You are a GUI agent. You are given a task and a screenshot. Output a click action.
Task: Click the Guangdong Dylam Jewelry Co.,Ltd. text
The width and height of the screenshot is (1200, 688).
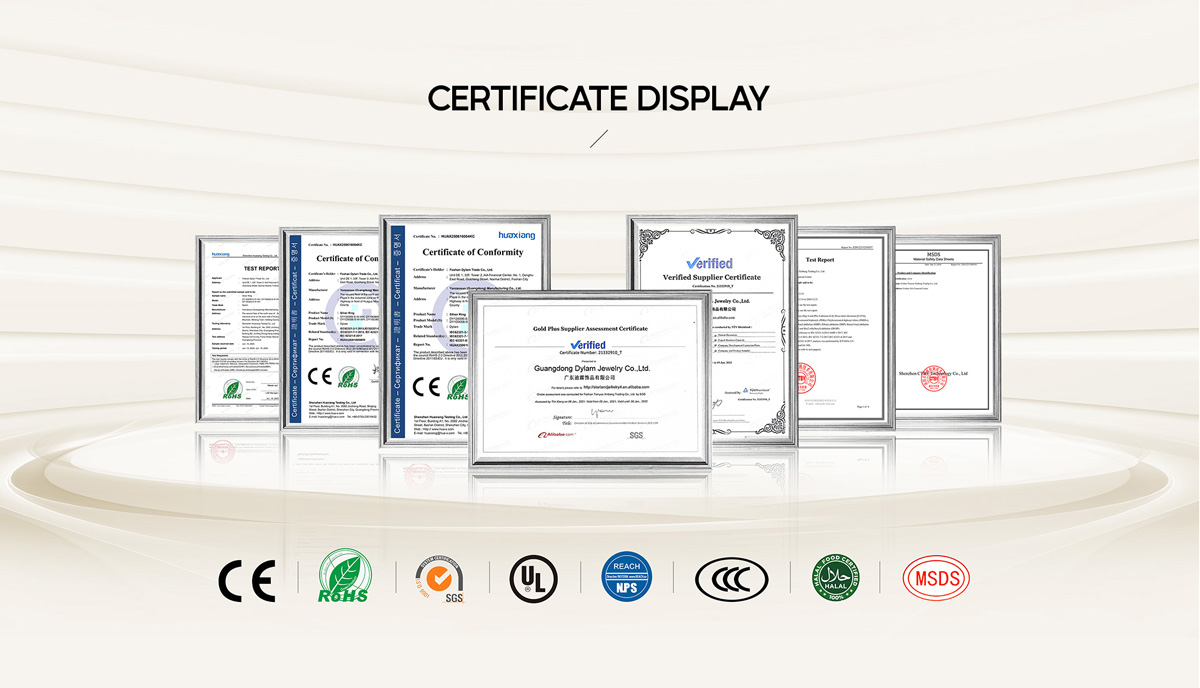592,368
